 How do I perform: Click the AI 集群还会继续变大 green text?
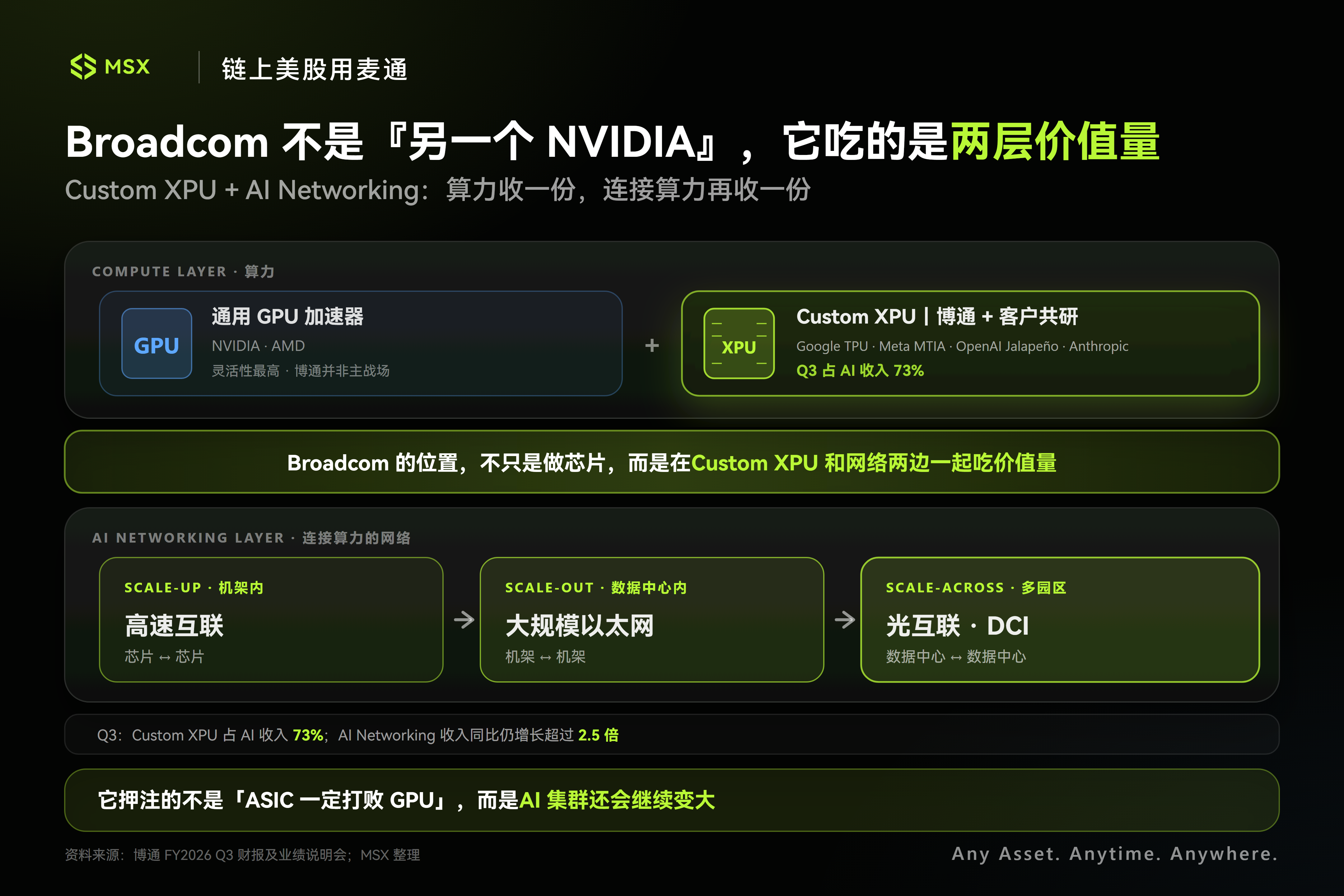(x=617, y=800)
